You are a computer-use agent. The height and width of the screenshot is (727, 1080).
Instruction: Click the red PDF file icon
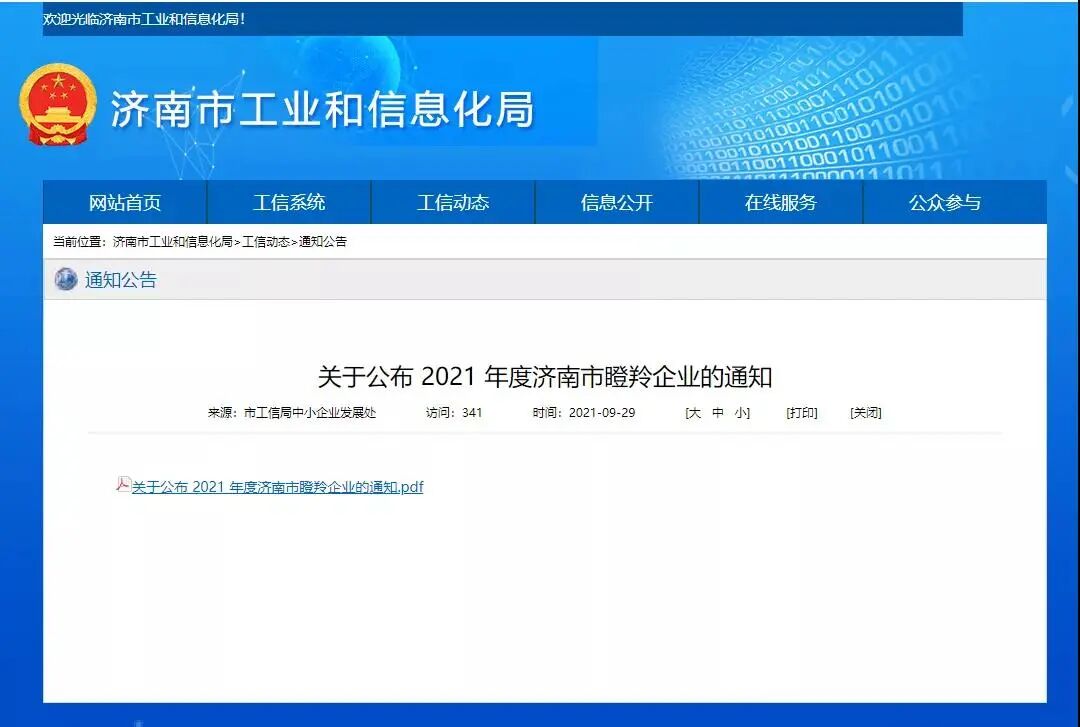(123, 485)
